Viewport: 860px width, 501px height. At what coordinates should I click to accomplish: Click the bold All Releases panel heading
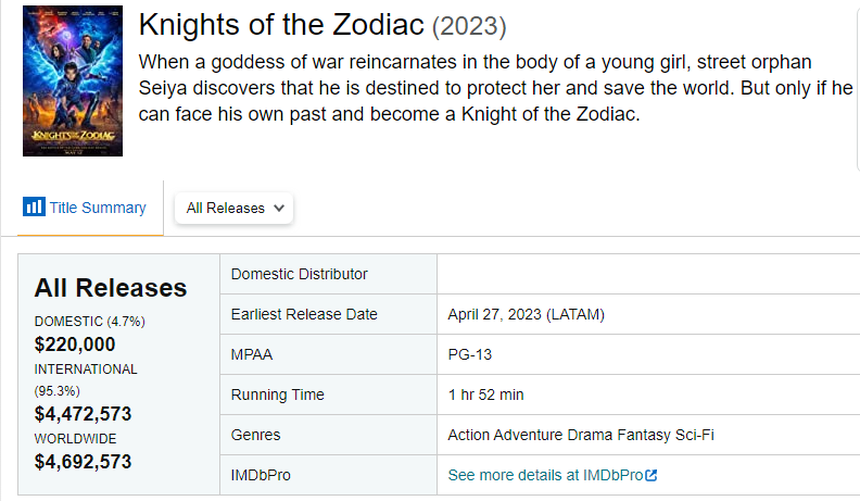point(110,288)
